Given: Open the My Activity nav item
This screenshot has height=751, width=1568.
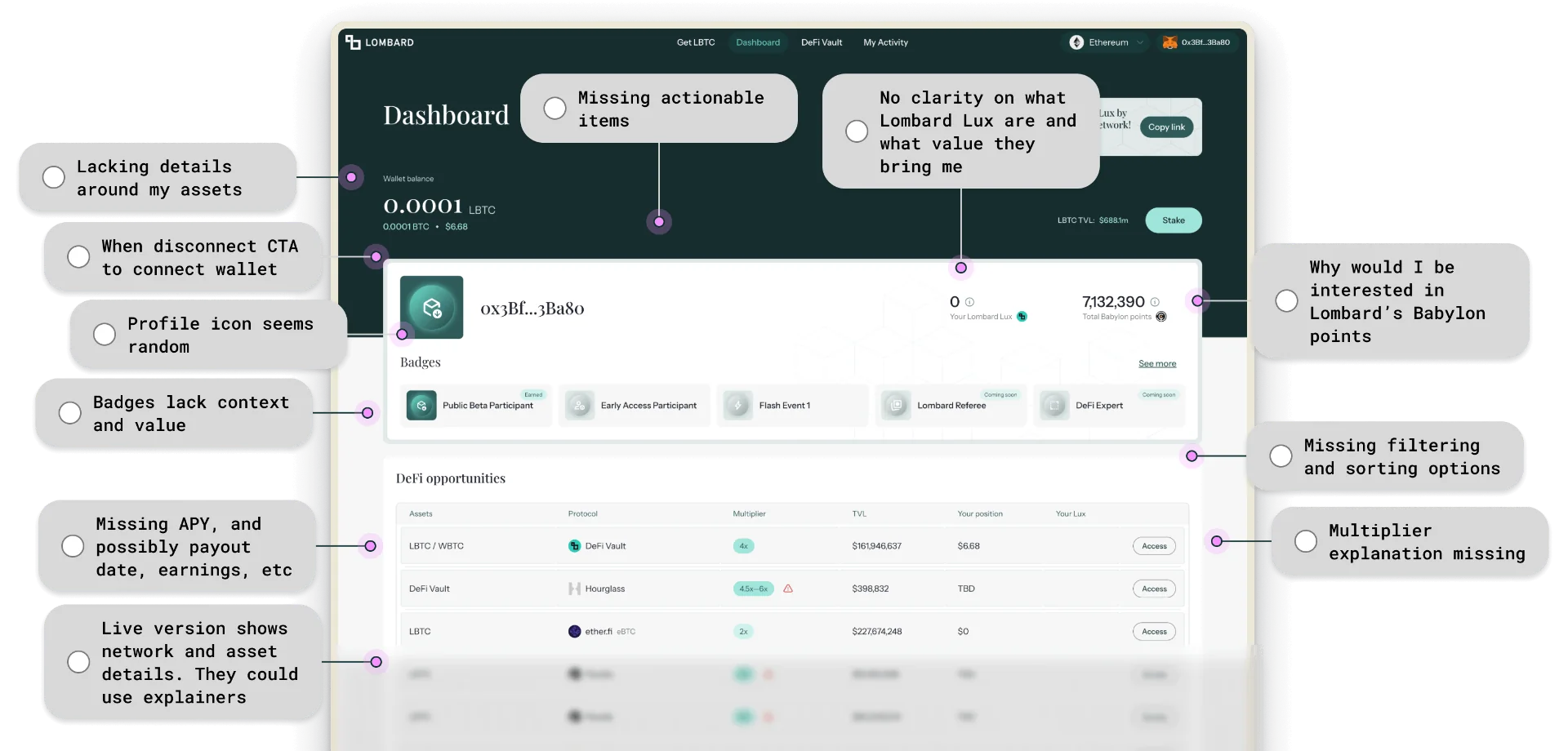Looking at the screenshot, I should tap(886, 42).
